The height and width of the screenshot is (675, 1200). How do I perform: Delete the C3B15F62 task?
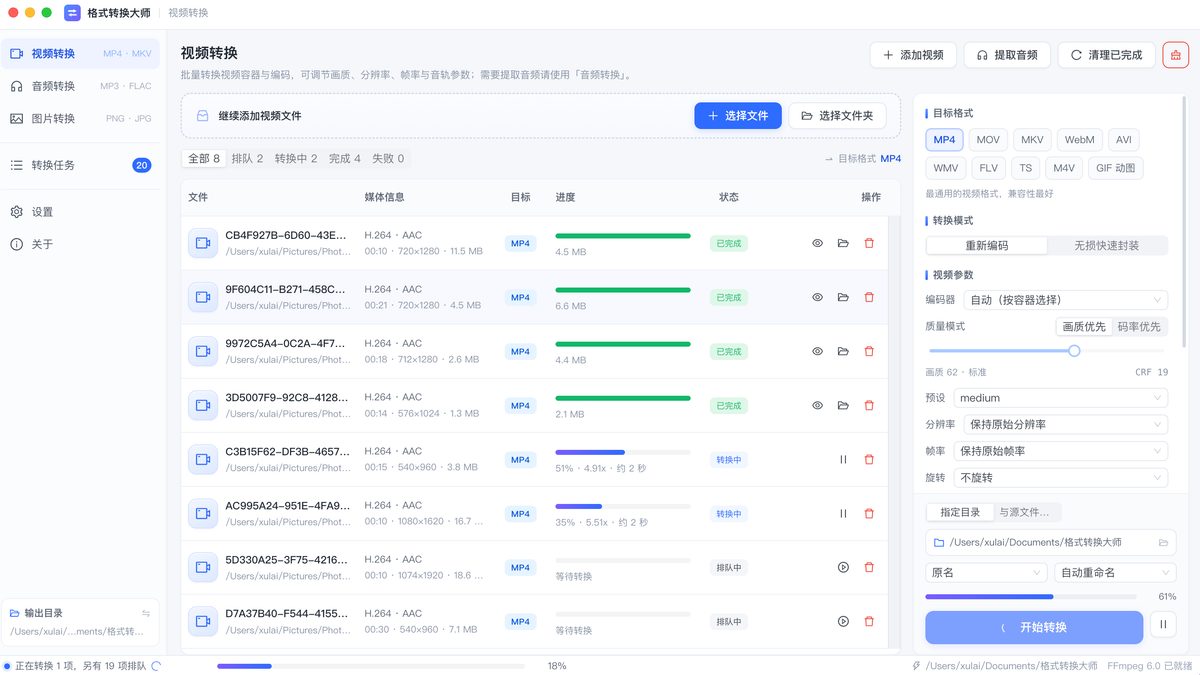point(869,459)
